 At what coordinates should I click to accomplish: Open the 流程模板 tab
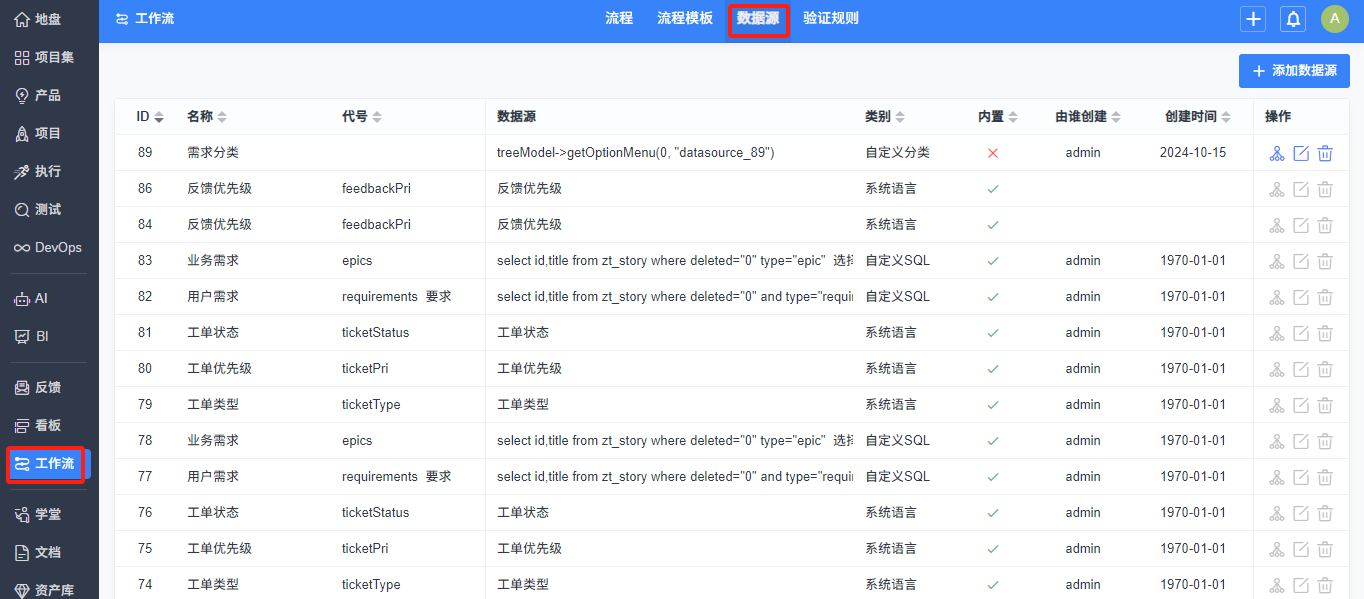point(685,18)
